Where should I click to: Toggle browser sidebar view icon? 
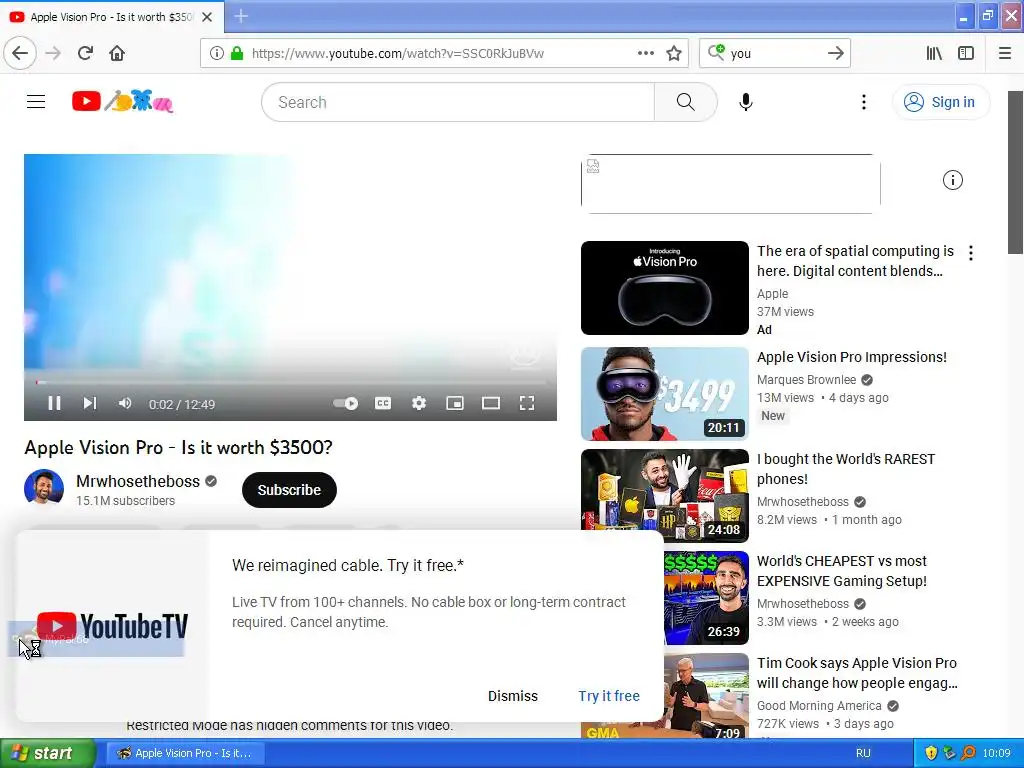[966, 53]
